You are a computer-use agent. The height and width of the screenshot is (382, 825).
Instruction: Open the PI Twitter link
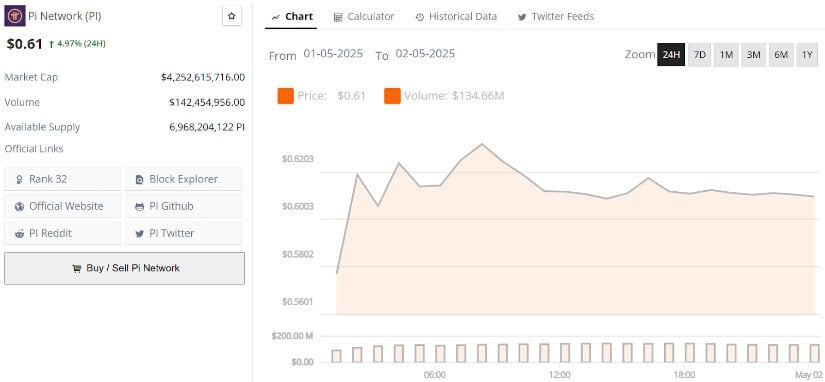(x=184, y=234)
